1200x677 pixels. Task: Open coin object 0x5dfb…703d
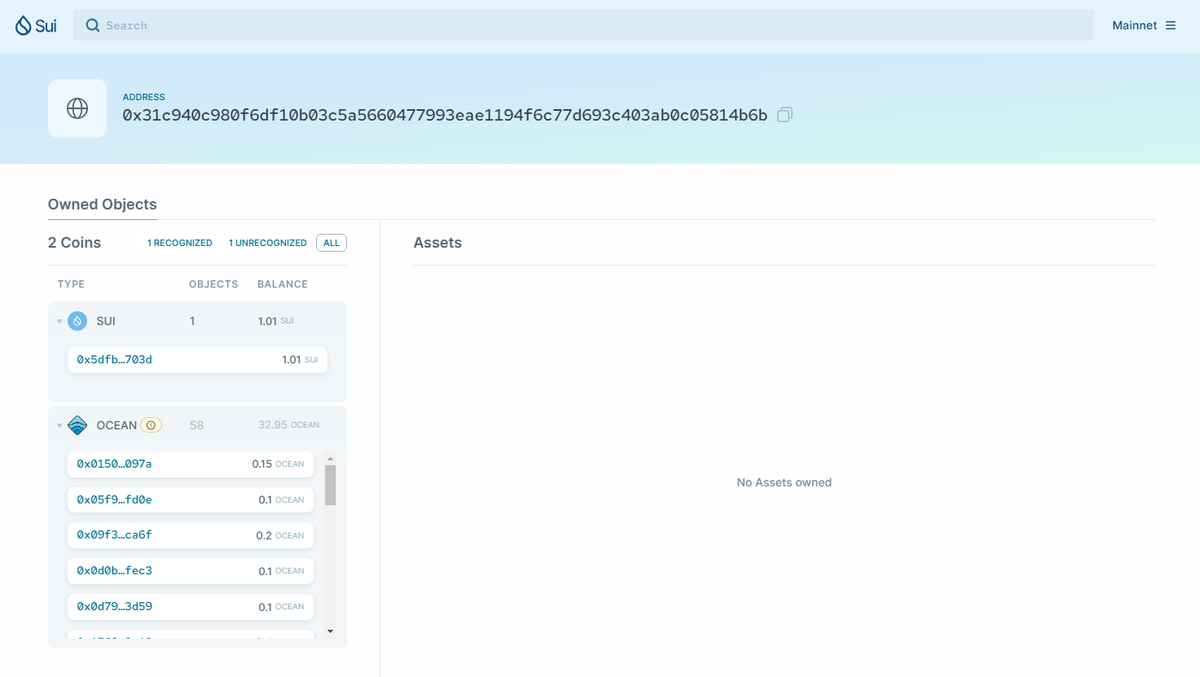(x=197, y=359)
